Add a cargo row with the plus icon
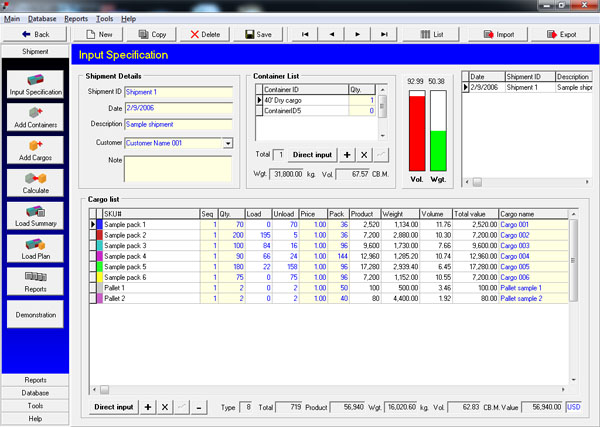Screen dimensions: 600x427 148,407
